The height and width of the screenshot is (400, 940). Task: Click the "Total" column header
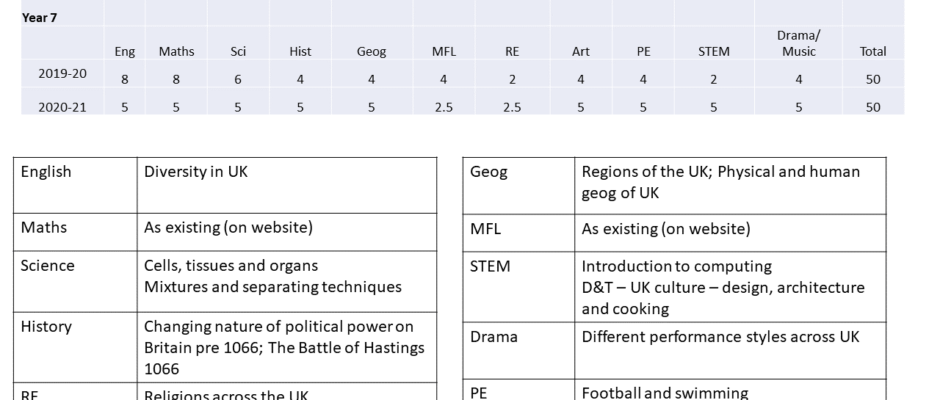point(872,51)
